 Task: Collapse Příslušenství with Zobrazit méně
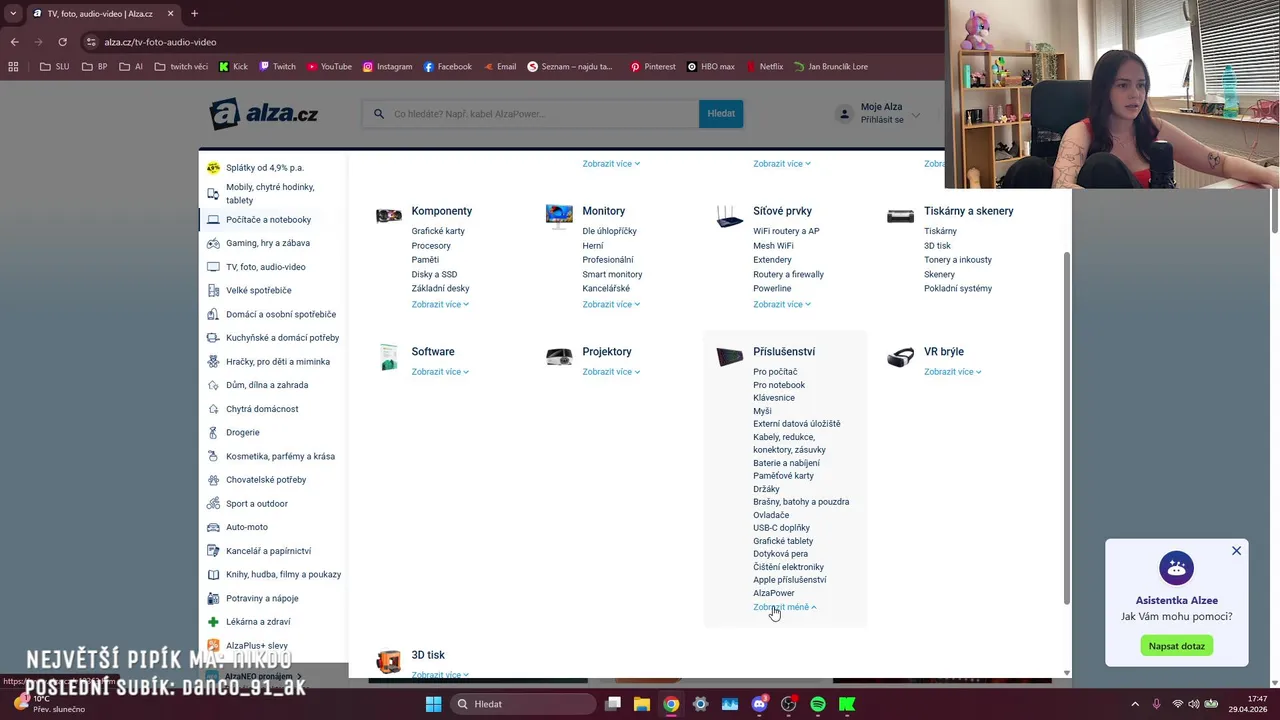point(785,607)
